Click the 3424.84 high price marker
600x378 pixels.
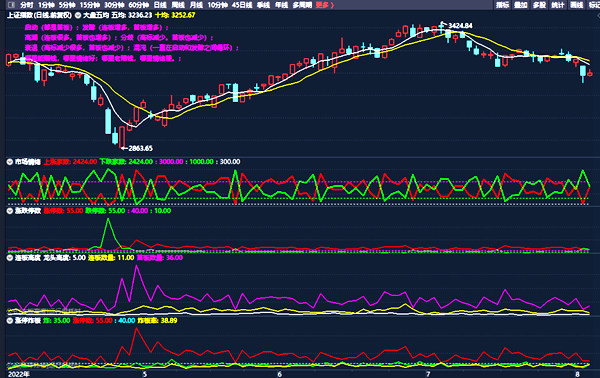tap(460, 26)
